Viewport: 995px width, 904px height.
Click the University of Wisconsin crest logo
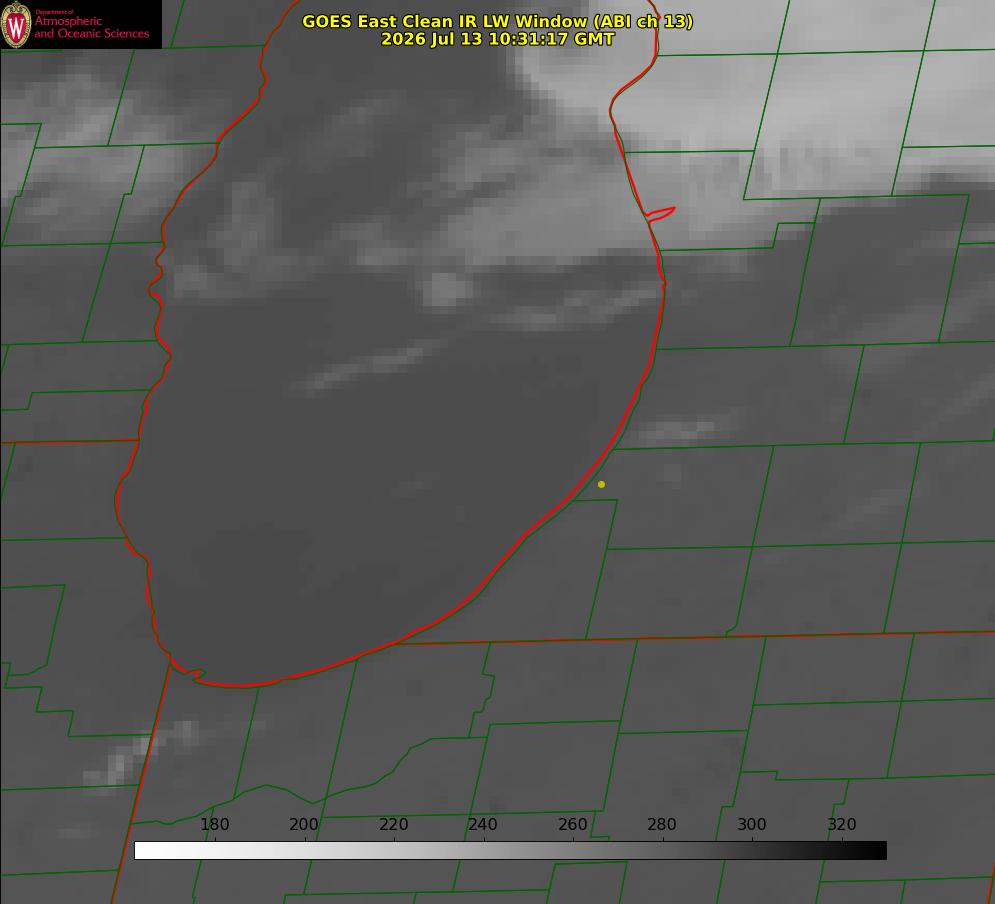point(16,24)
